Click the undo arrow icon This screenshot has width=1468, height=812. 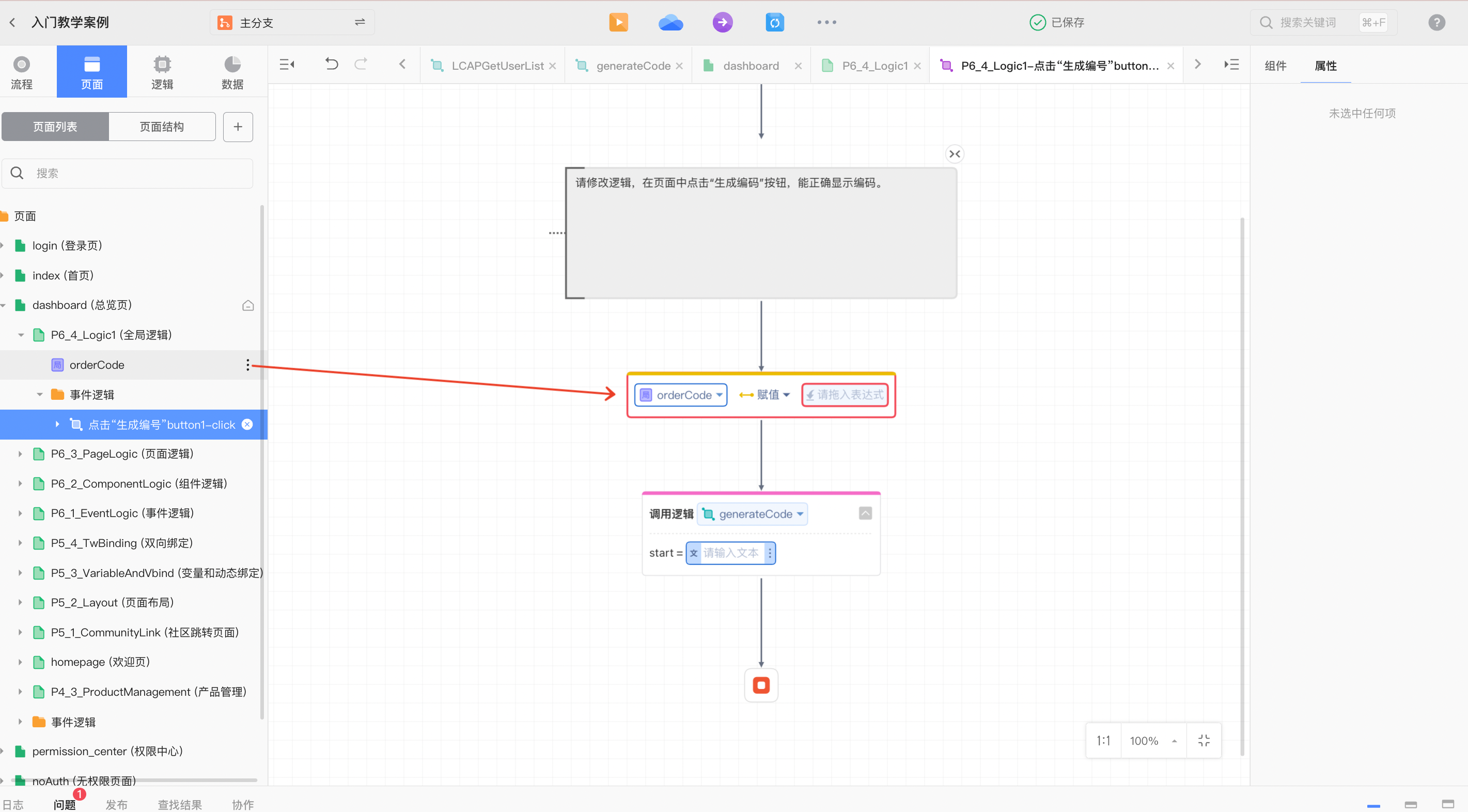tap(331, 64)
